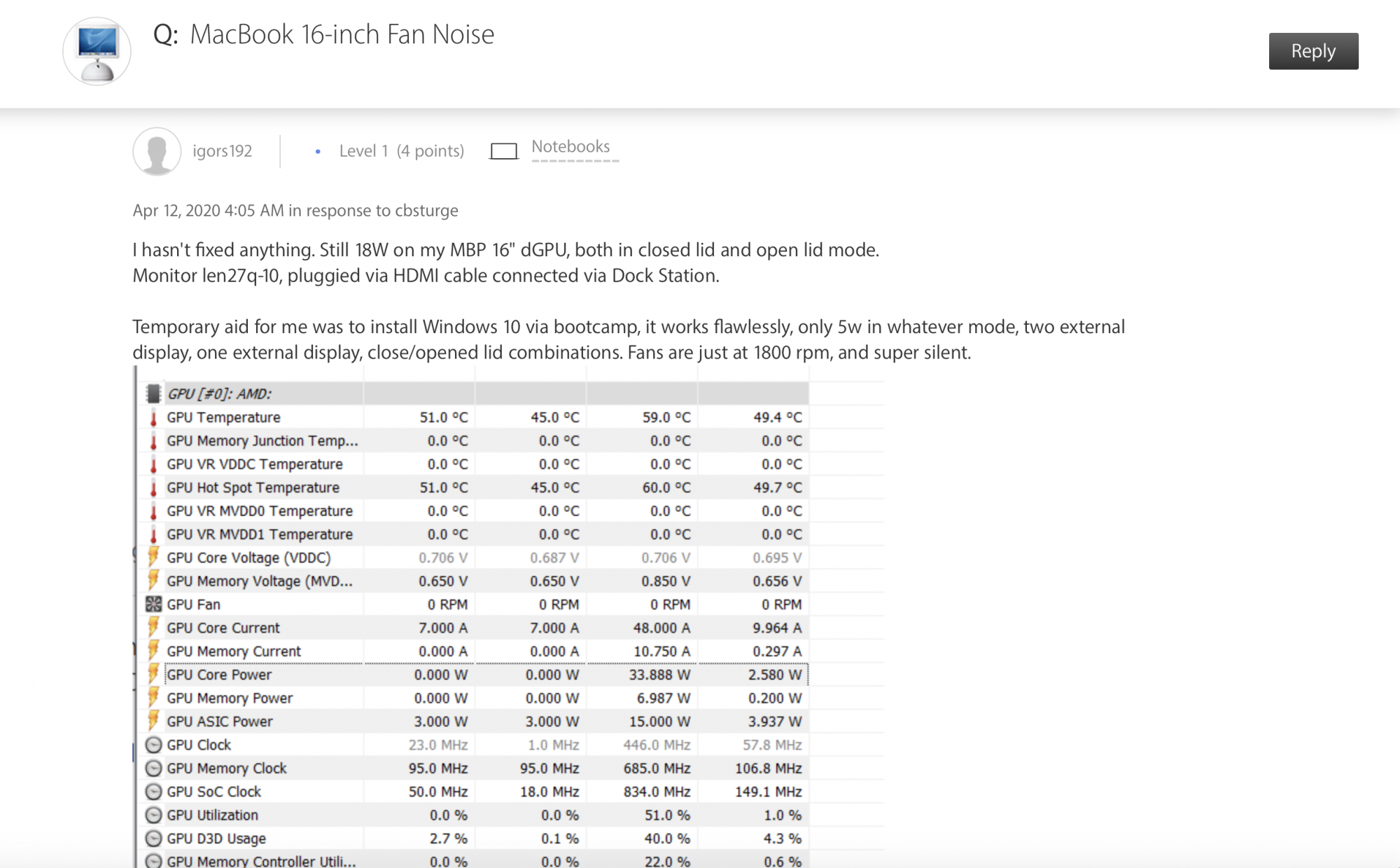The height and width of the screenshot is (868, 1400).
Task: Click the Level 1 (4 points) text
Action: [x=401, y=151]
